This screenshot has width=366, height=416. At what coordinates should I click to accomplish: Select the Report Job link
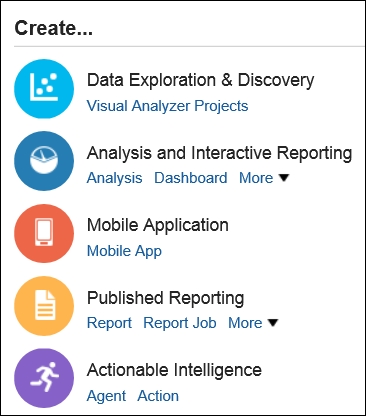pos(180,323)
